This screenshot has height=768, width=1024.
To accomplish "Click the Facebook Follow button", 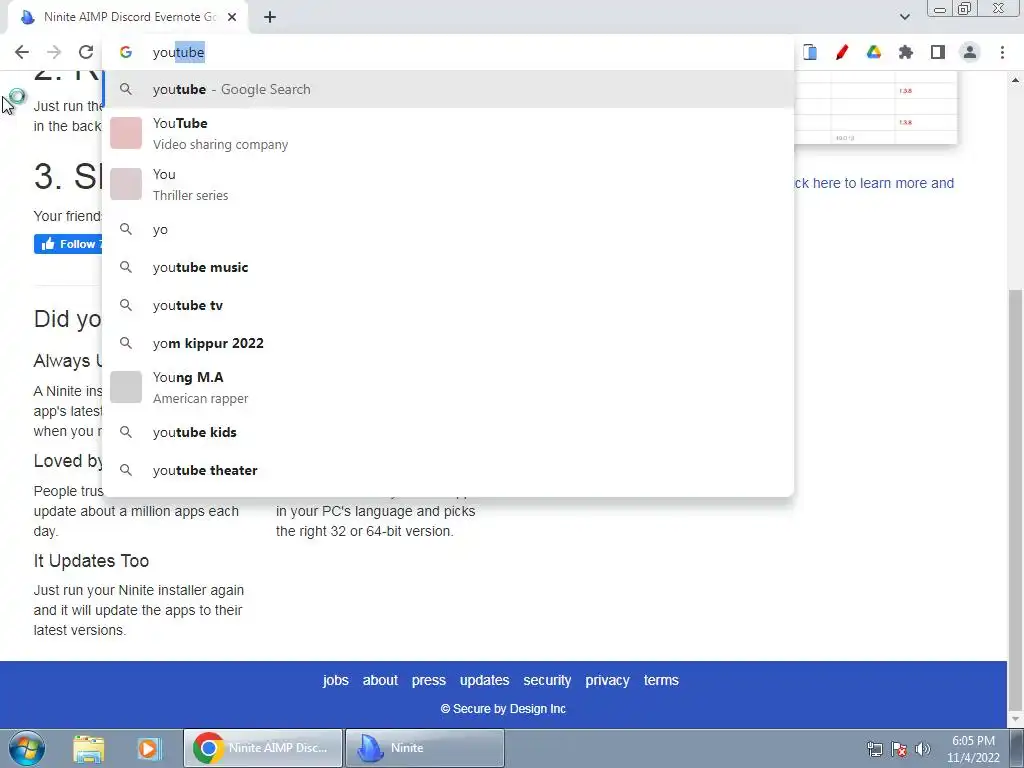I will click(69, 244).
